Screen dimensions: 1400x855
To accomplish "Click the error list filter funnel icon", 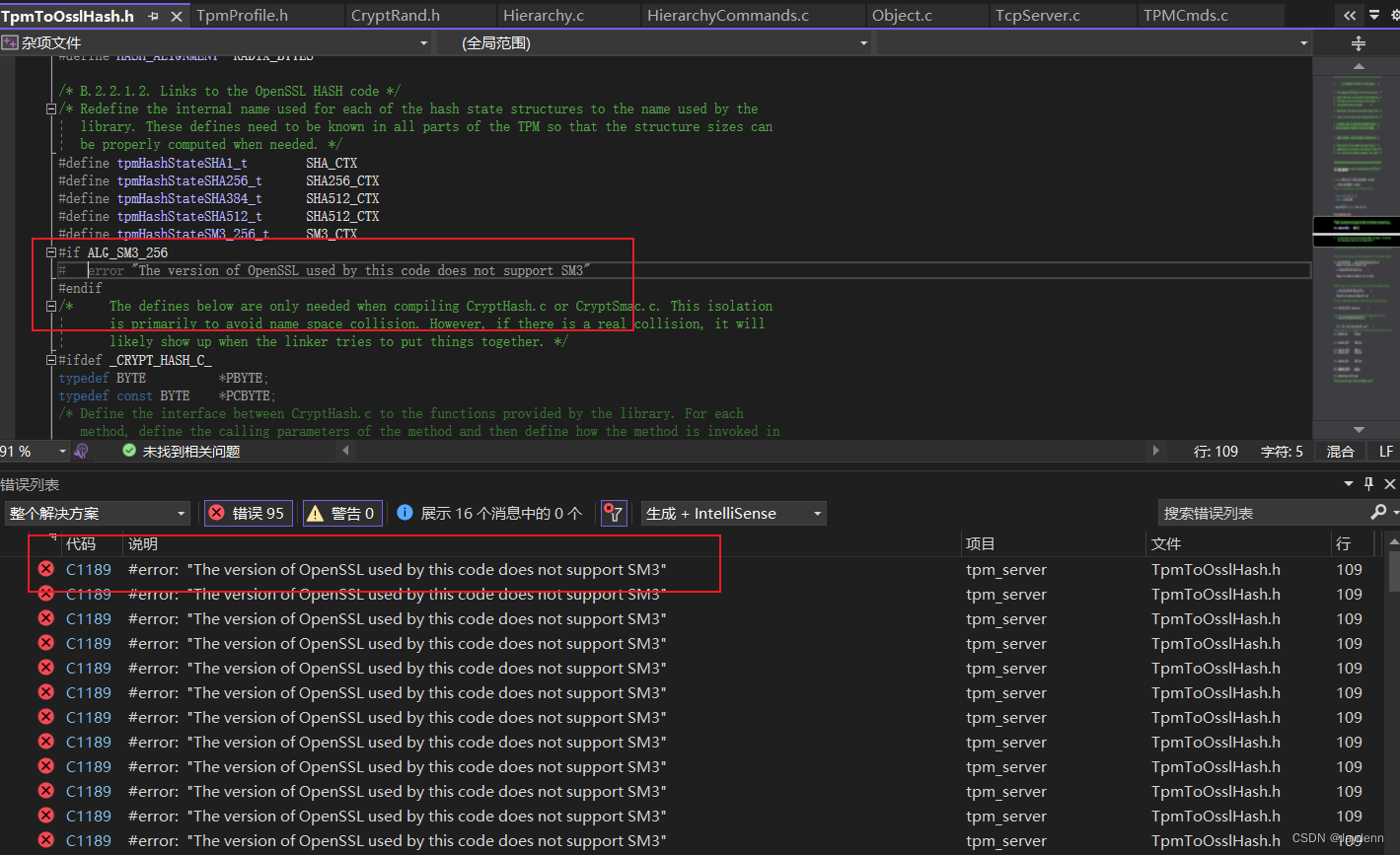I will [614, 513].
